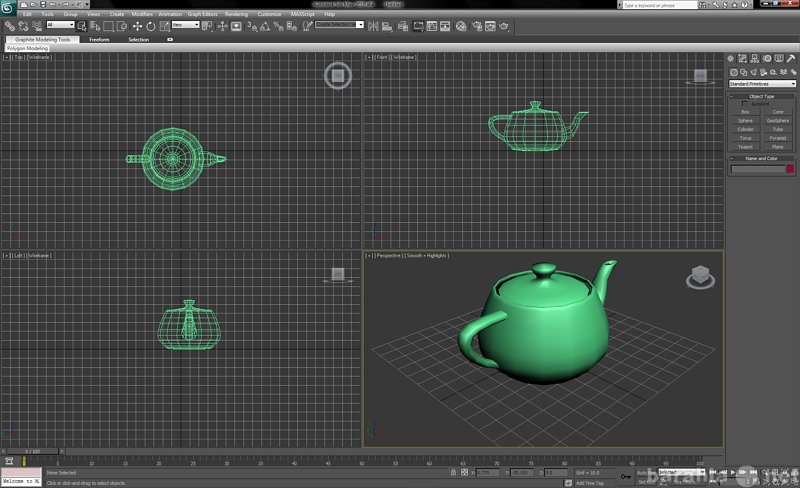Click the Play Animation button

coord(733,472)
